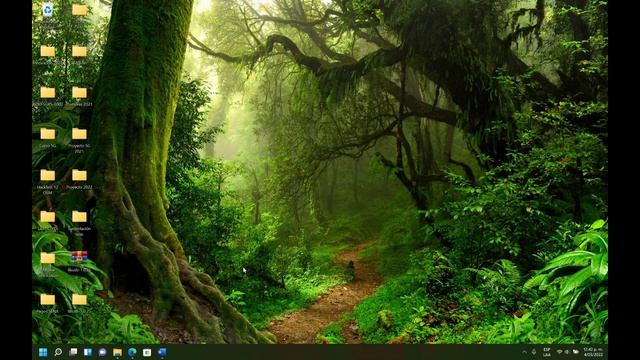The height and width of the screenshot is (360, 640).
Task: Select the Curso 5G folder
Action: [48, 138]
